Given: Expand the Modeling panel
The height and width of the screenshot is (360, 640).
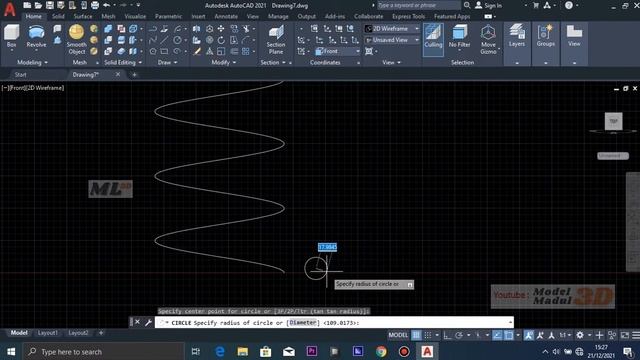Looking at the screenshot, I should click(32, 62).
